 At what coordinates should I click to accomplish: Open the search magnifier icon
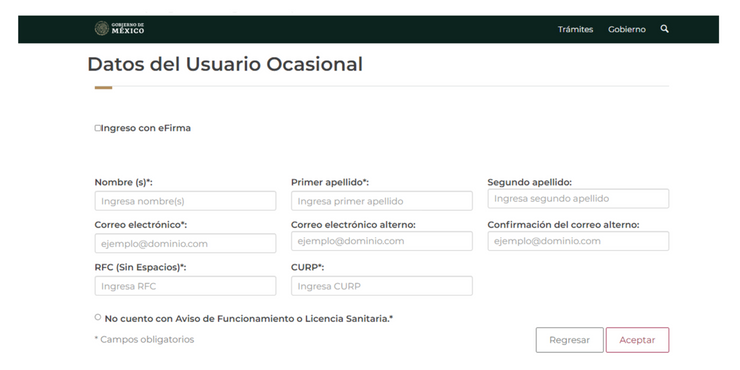pyautogui.click(x=664, y=29)
